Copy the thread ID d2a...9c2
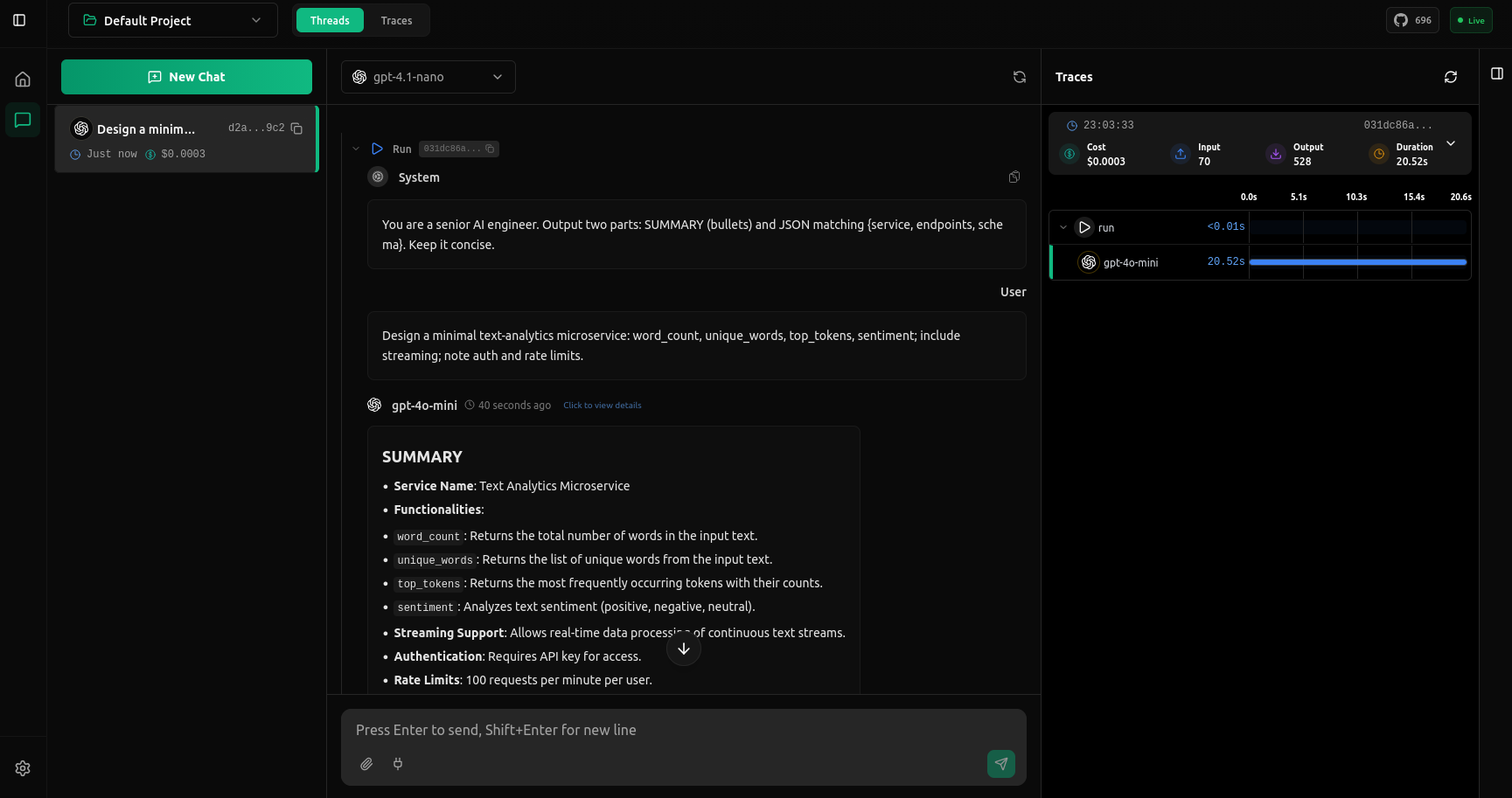1512x798 pixels. 296,128
